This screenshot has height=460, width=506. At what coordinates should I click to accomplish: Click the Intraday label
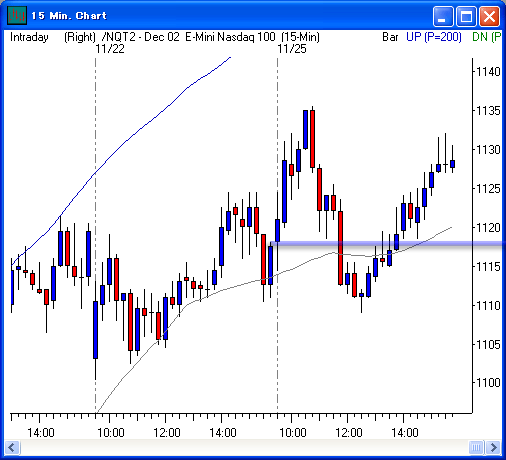29,37
